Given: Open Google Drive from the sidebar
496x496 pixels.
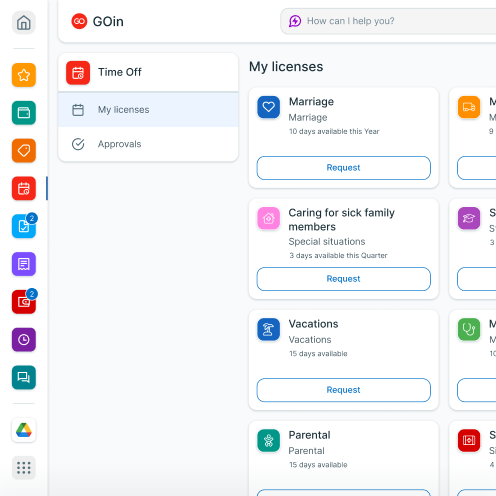Looking at the screenshot, I should tap(24, 430).
